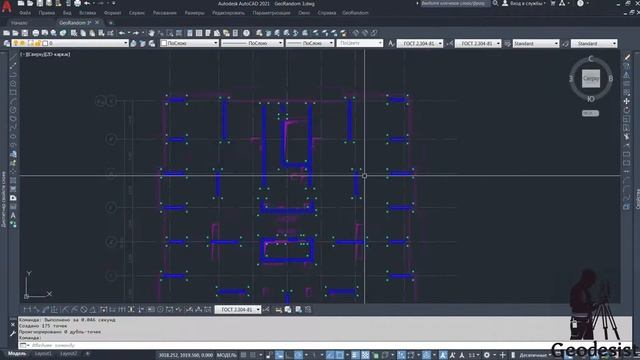Open the Рисование menu

(x=164, y=13)
